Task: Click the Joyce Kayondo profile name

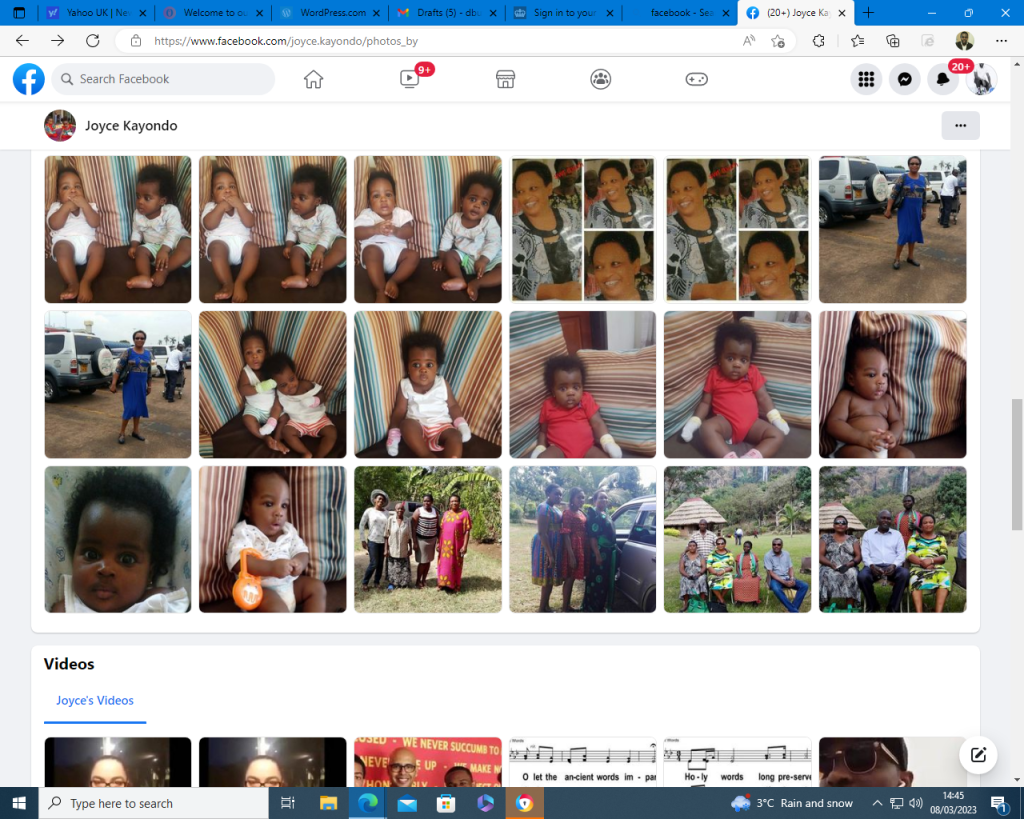Action: (131, 126)
